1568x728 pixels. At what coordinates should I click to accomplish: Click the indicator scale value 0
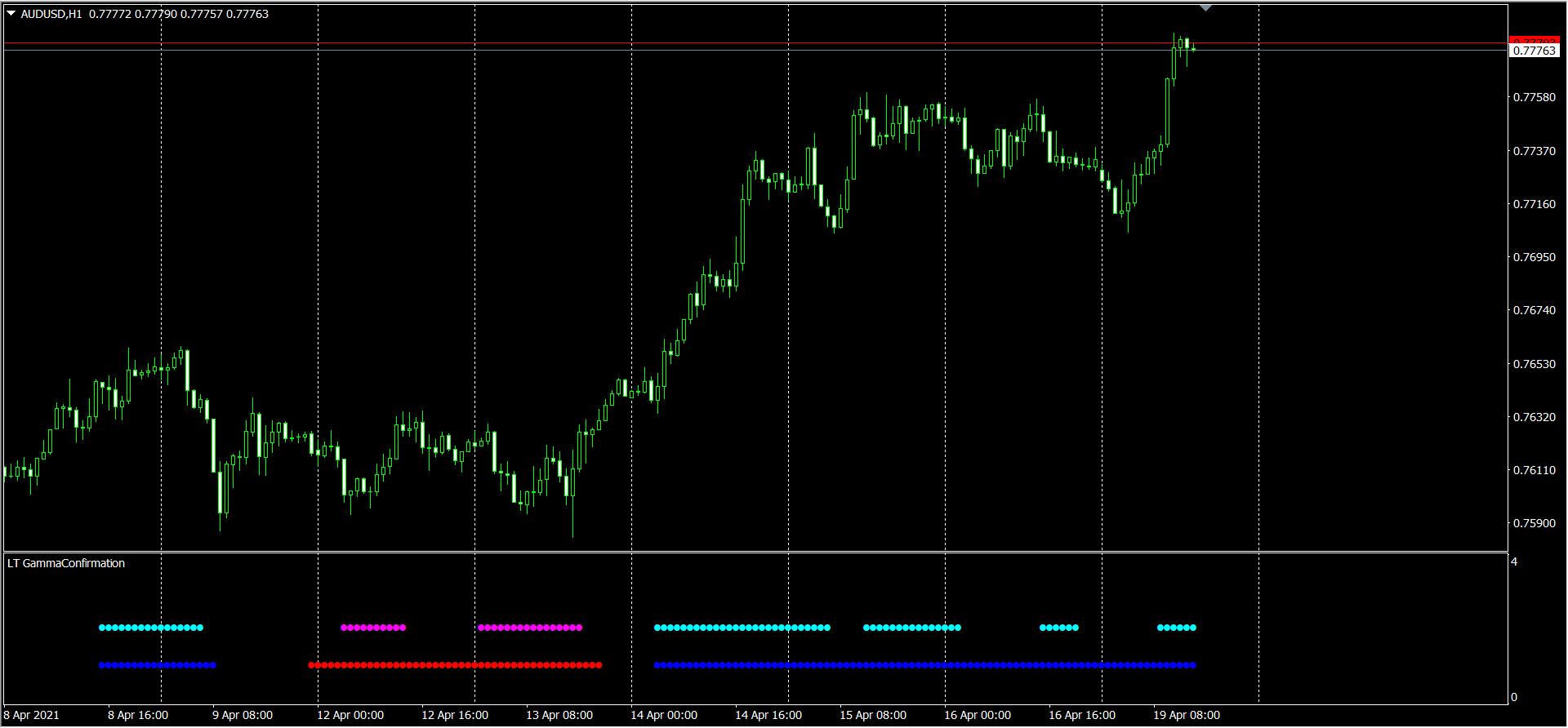point(1514,697)
